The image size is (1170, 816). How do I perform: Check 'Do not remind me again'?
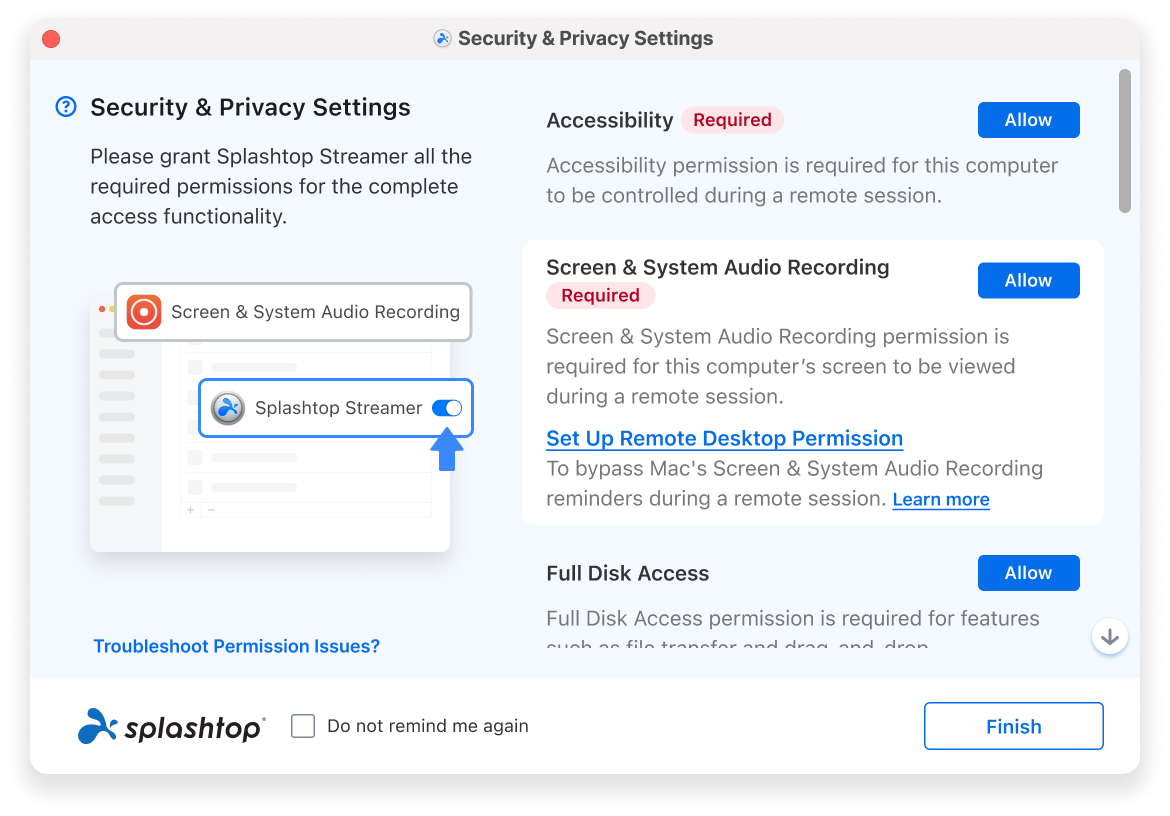pos(303,726)
